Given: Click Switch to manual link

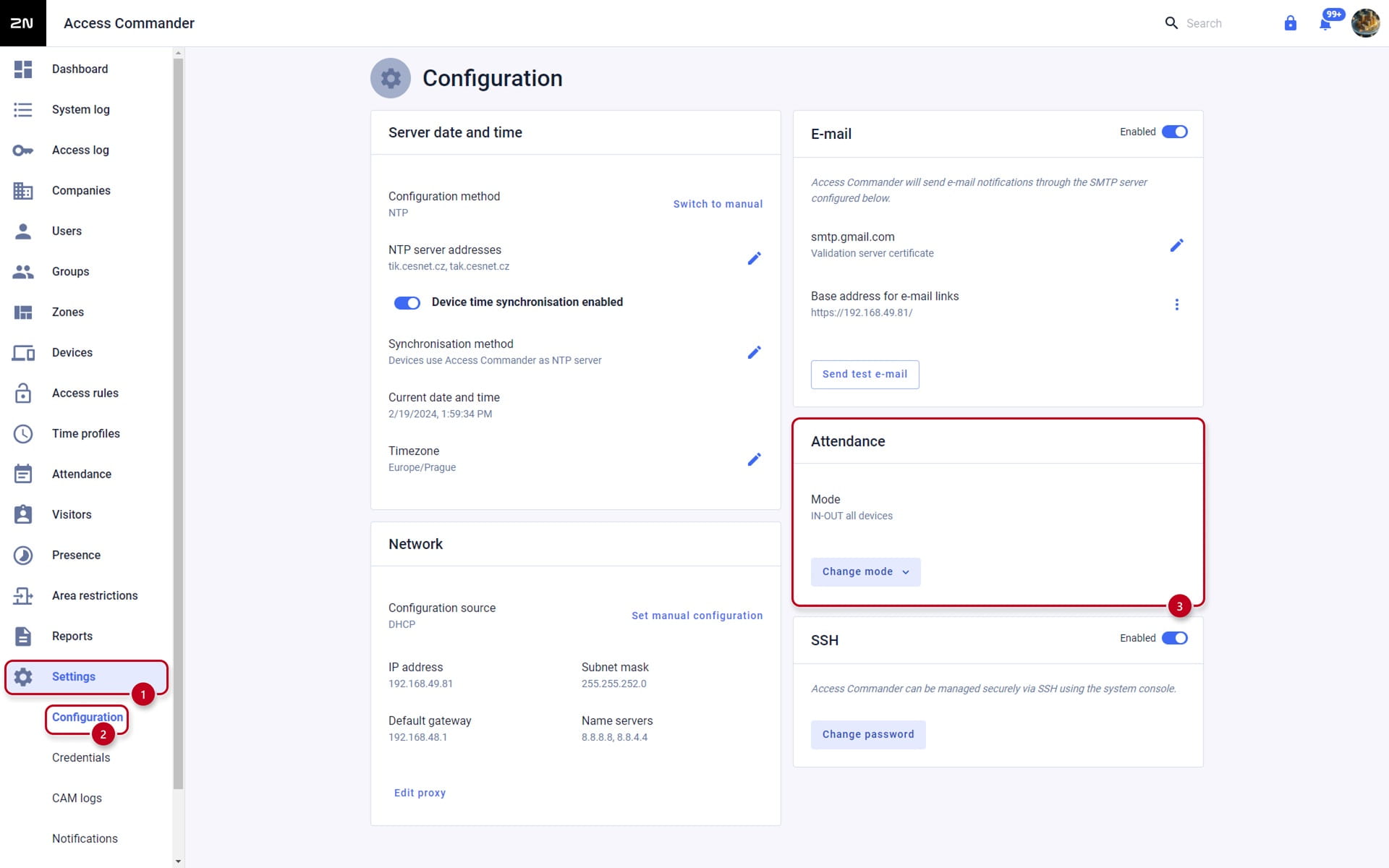Looking at the screenshot, I should [718, 204].
